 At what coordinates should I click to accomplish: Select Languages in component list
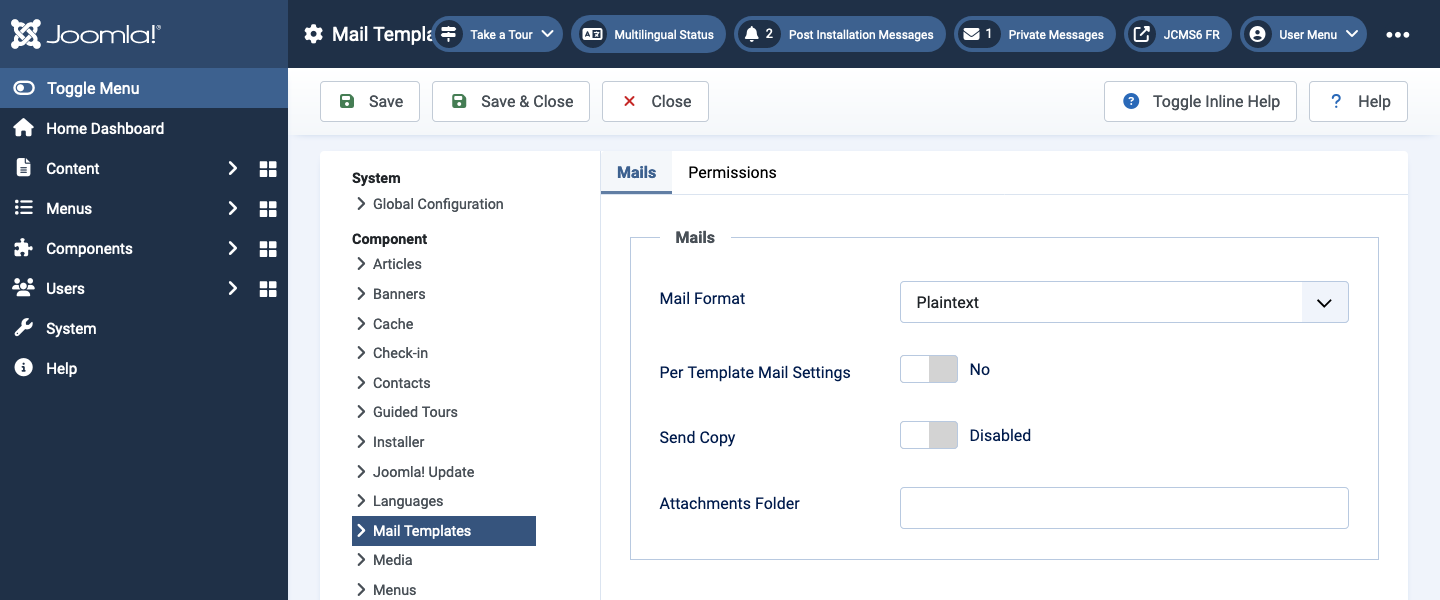click(x=408, y=501)
